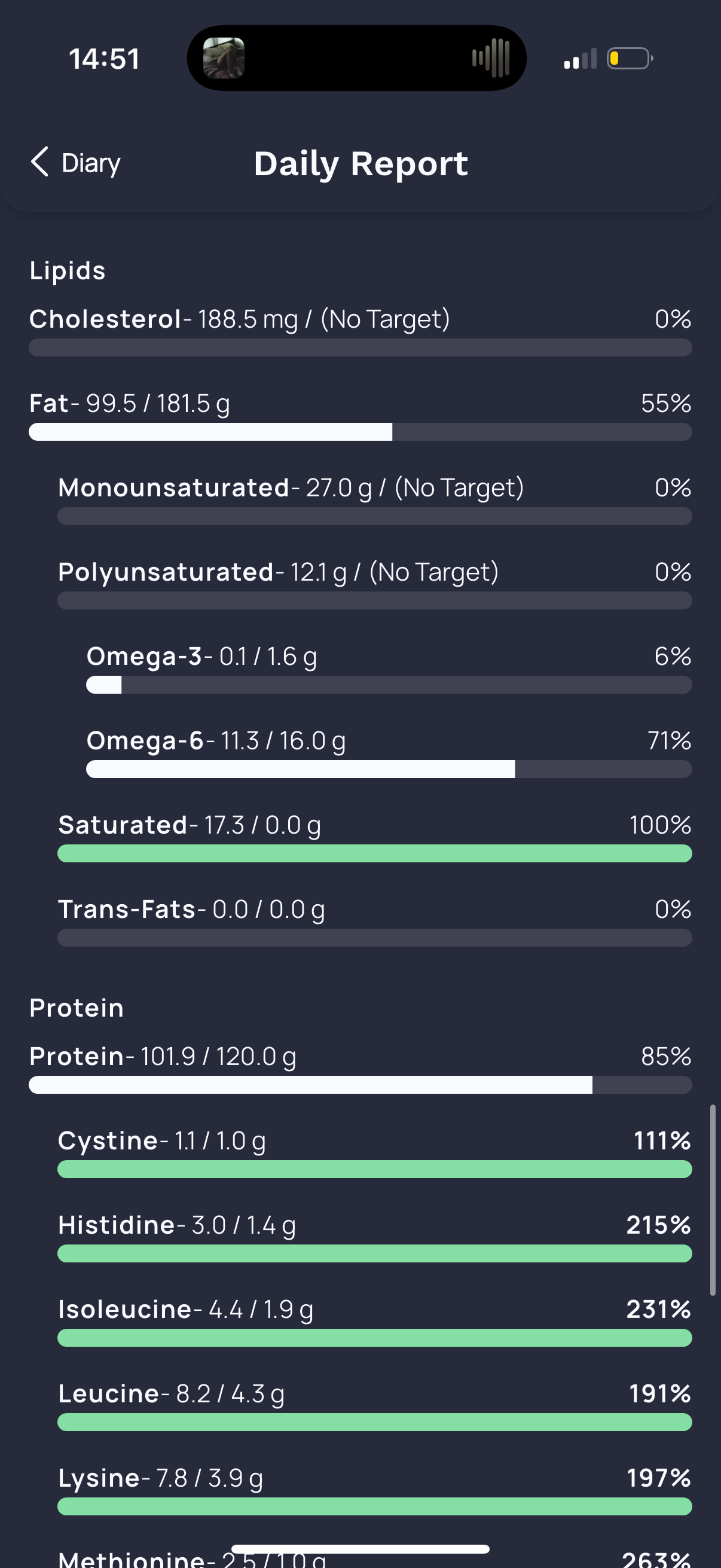
Task: Tap the Protein section header
Action: click(x=77, y=1008)
